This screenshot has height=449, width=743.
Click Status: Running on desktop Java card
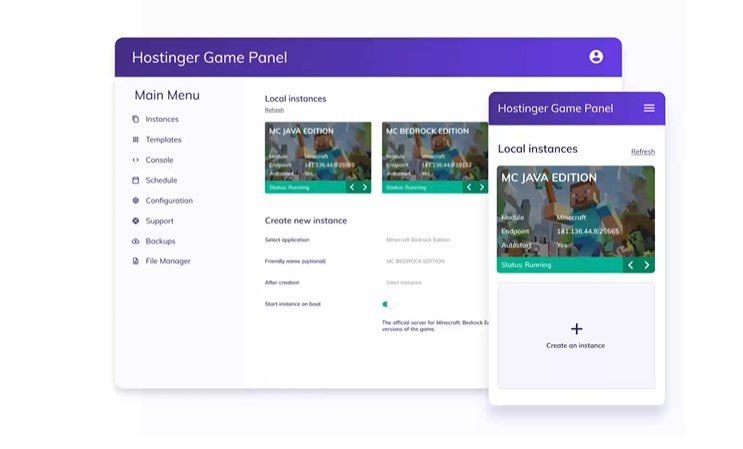click(x=289, y=188)
